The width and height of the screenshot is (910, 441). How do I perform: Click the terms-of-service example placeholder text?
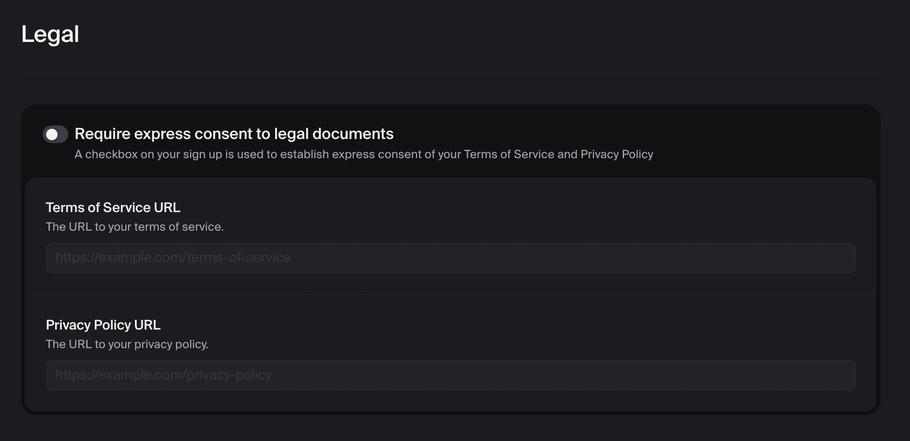click(173, 258)
